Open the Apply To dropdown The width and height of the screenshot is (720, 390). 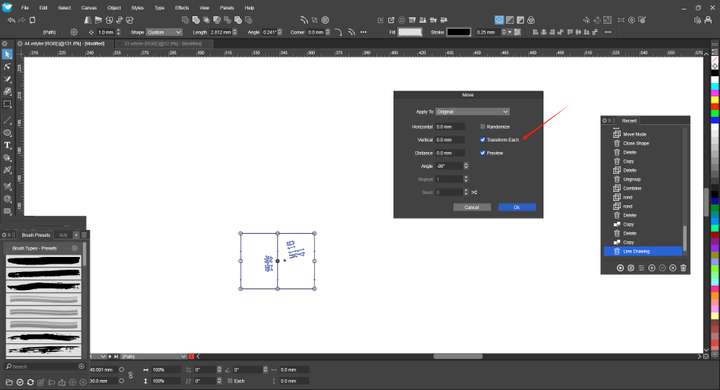point(472,112)
